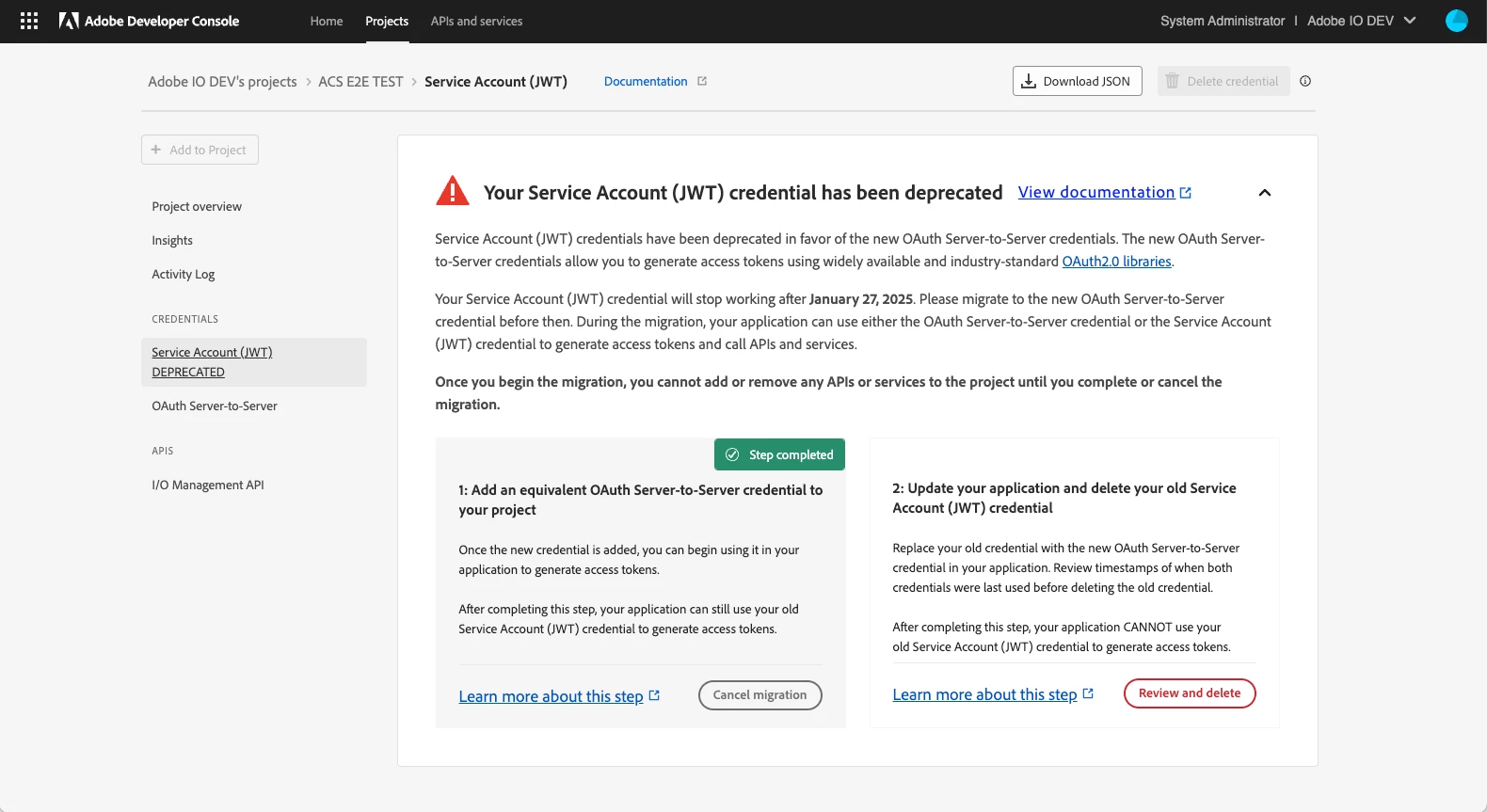Click the plus icon in Add to Project
1487x812 pixels.
tap(156, 150)
